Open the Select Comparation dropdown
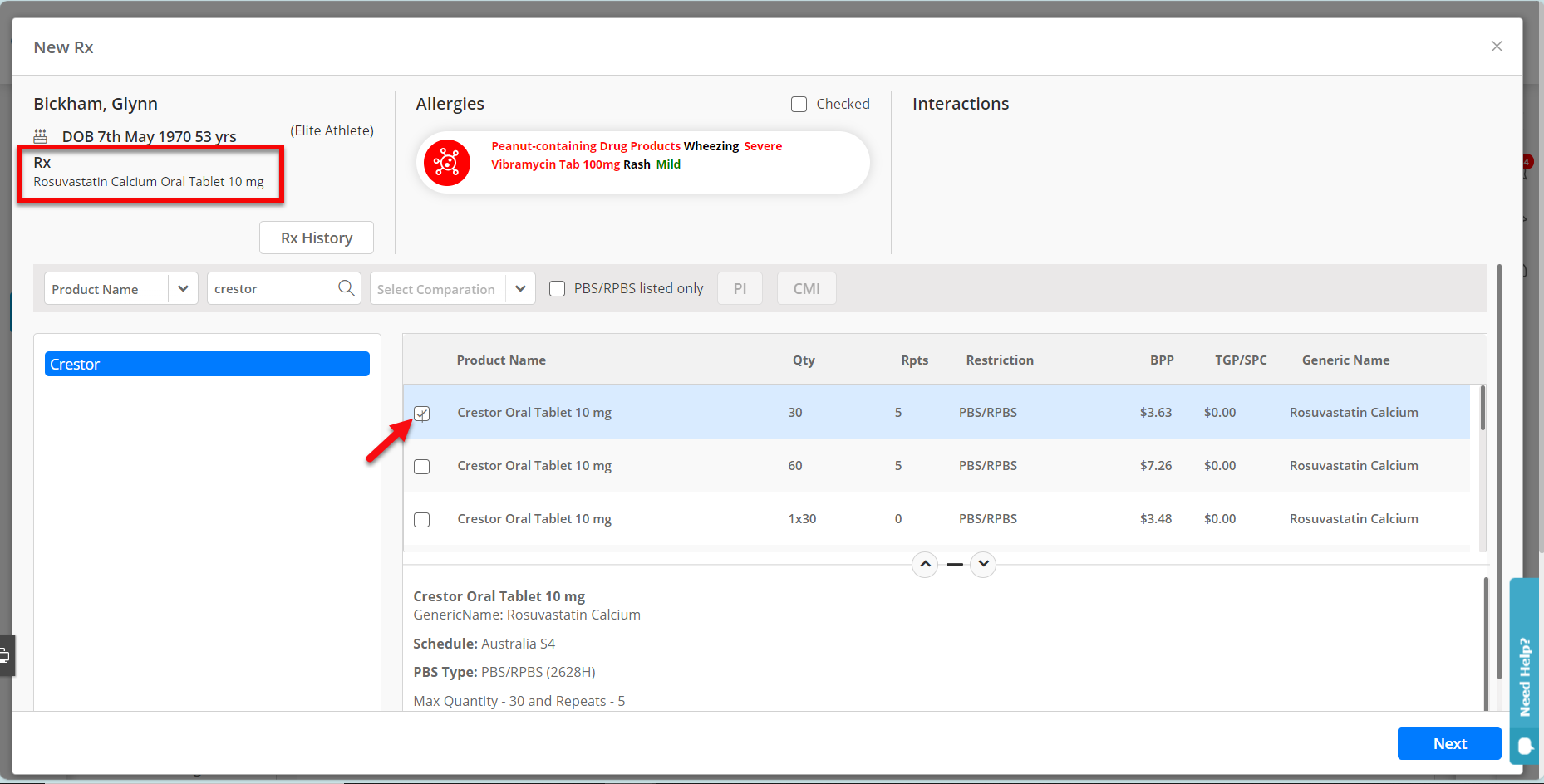 pyautogui.click(x=520, y=288)
